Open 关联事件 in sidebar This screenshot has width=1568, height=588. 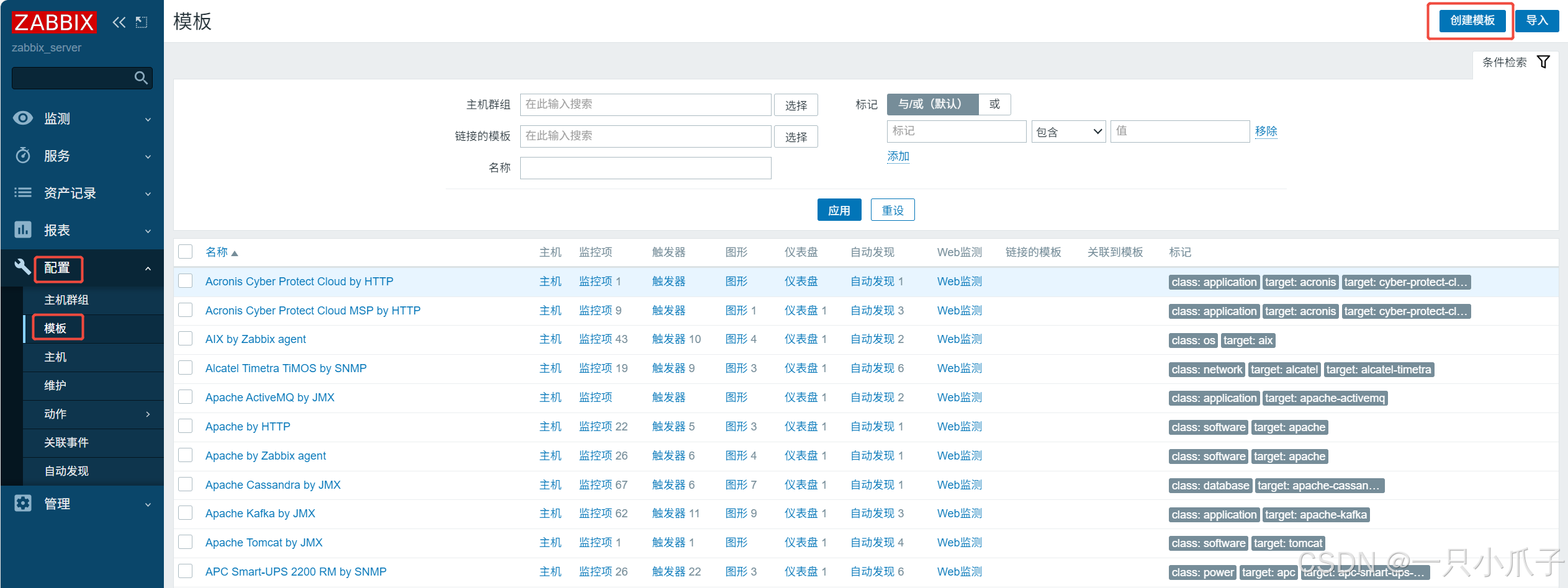click(66, 442)
